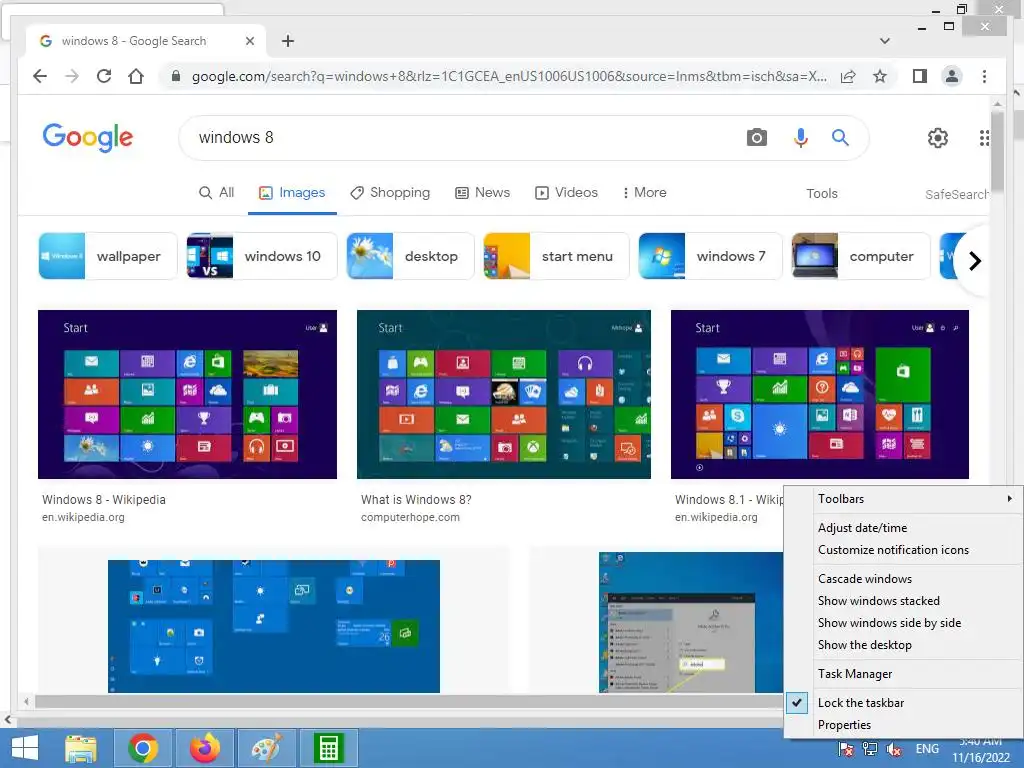Go to the Google logo homepage
This screenshot has height=768, width=1024.
click(88, 138)
